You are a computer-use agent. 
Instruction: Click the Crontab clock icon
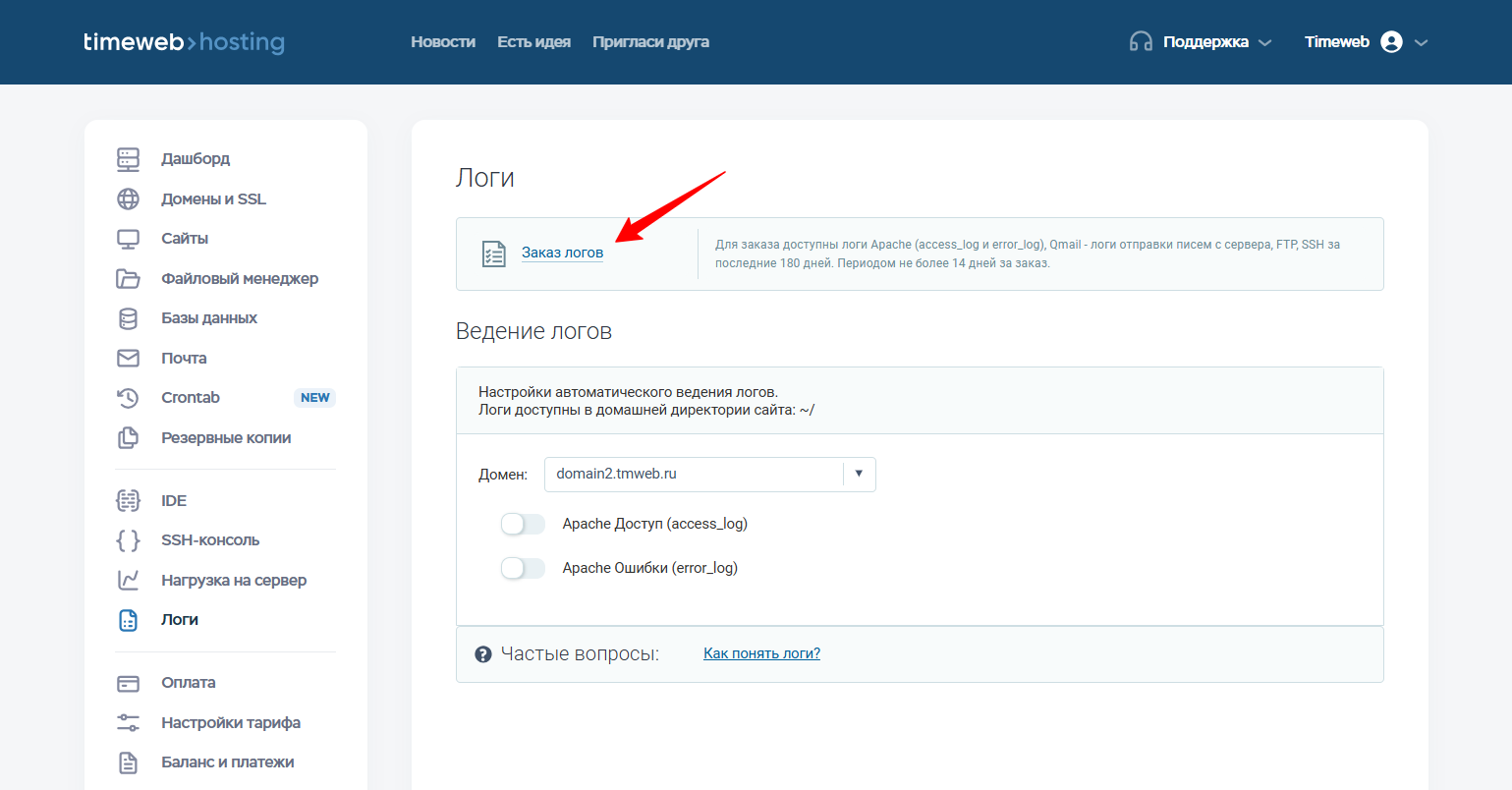click(x=129, y=398)
